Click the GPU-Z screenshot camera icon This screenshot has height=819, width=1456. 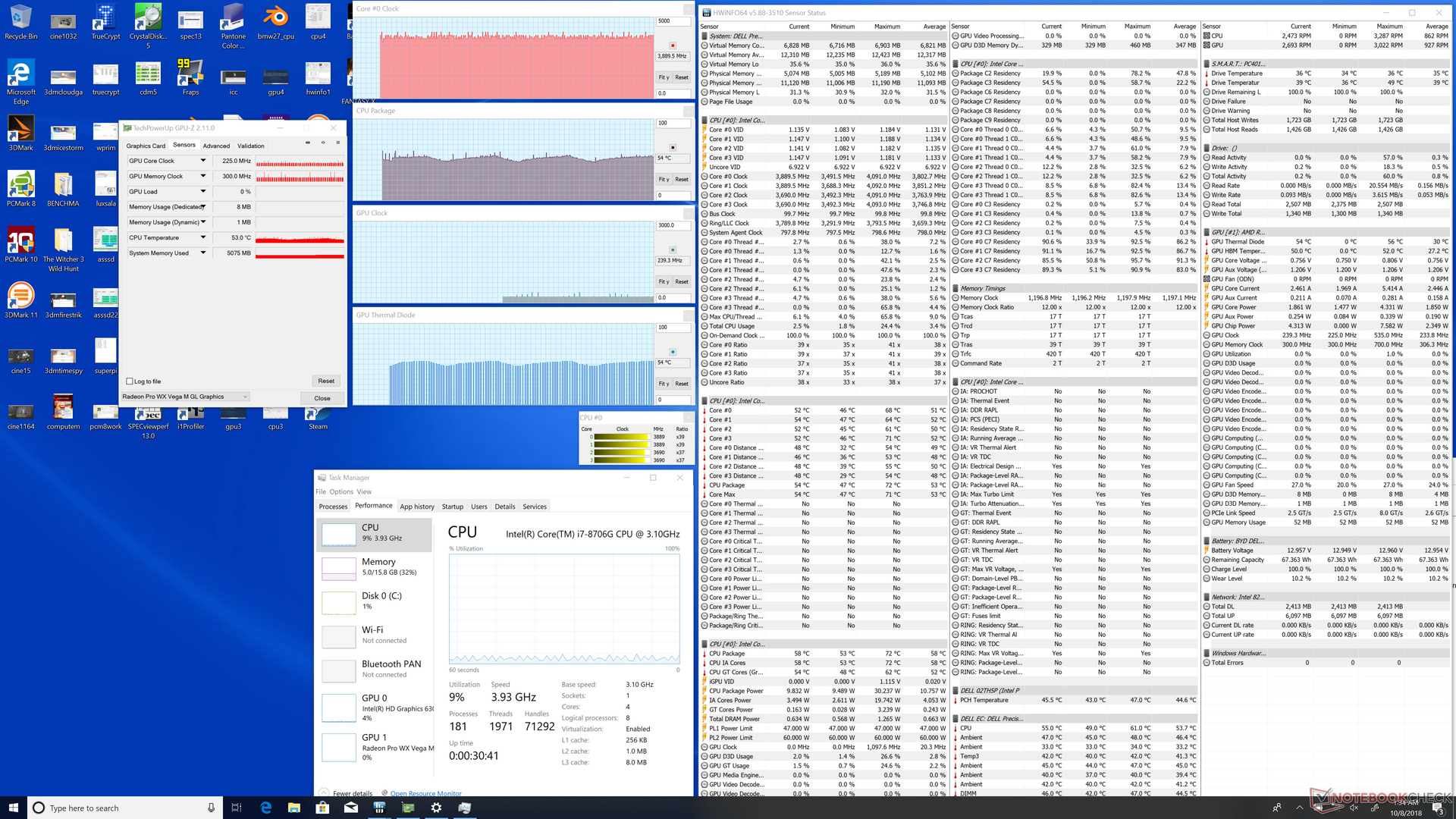[307, 143]
